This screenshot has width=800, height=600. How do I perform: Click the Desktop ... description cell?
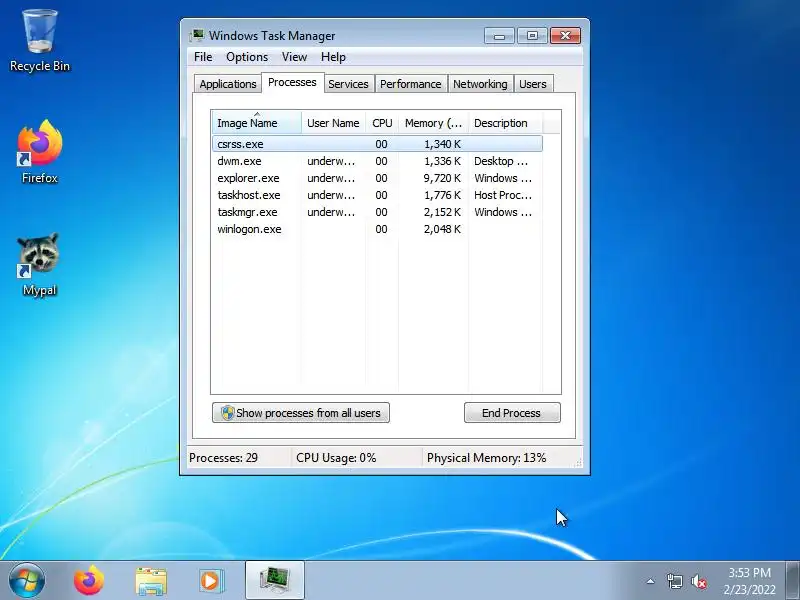[501, 161]
